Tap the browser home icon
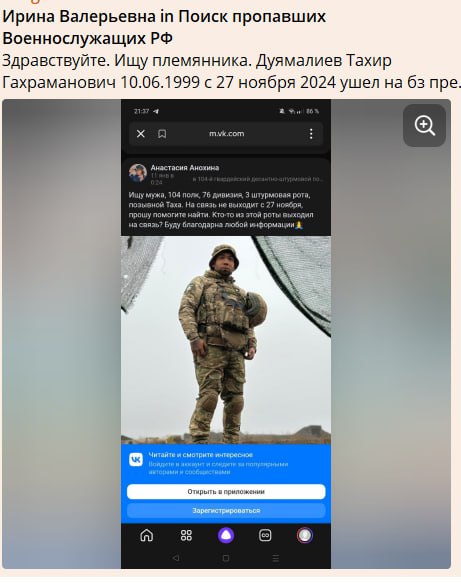Image resolution: width=461 pixels, height=584 pixels. click(146, 536)
